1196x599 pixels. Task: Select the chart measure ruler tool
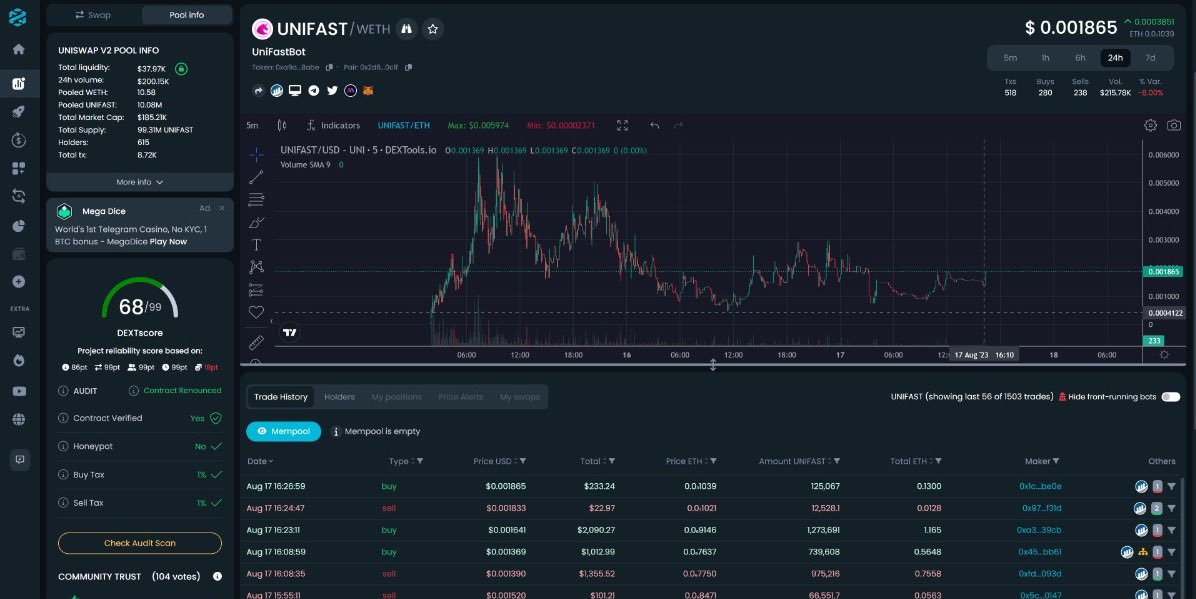[x=256, y=343]
